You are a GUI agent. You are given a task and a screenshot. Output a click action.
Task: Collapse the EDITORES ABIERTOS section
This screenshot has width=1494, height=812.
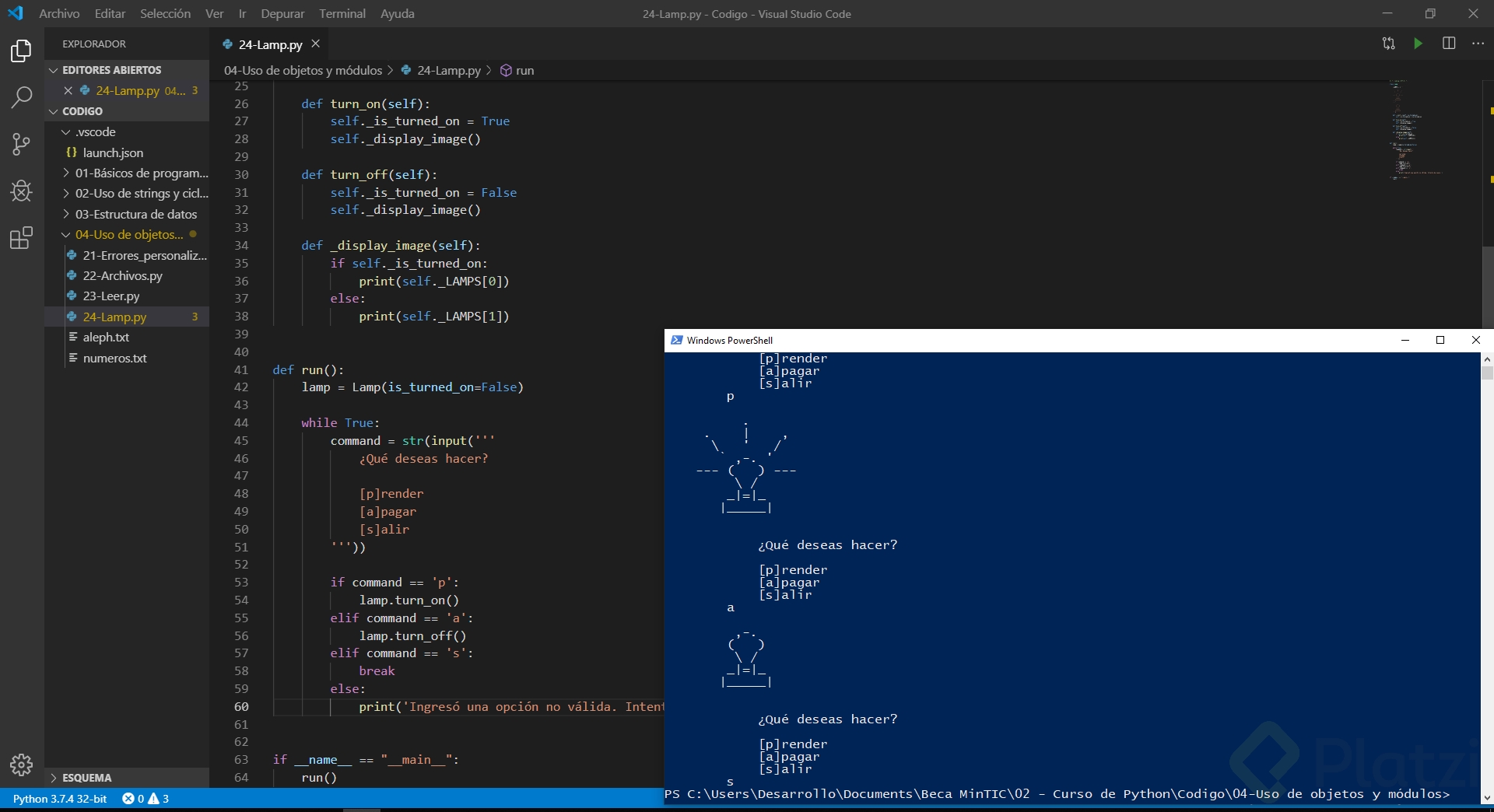point(52,69)
